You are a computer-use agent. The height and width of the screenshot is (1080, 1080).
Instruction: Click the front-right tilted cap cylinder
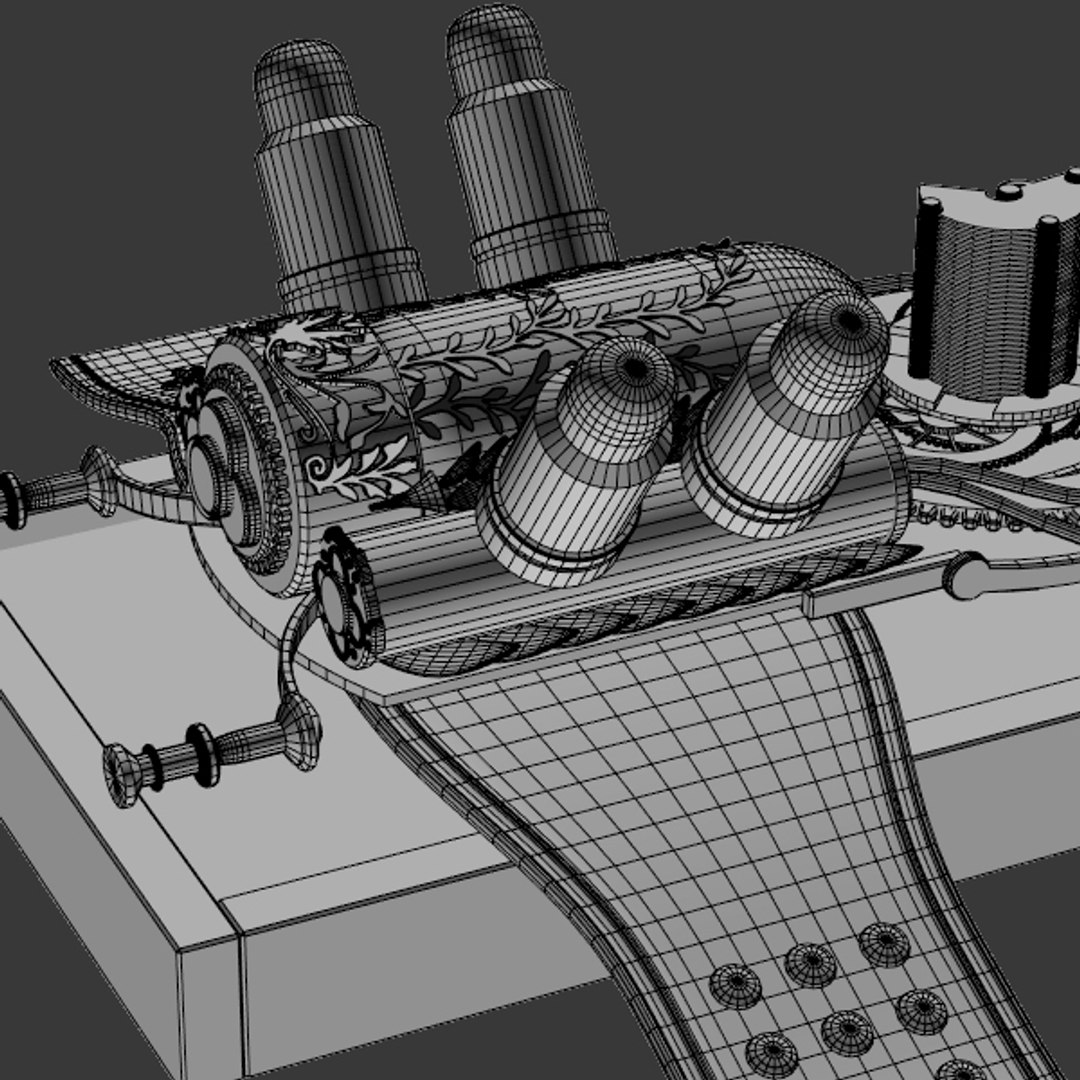[785, 413]
